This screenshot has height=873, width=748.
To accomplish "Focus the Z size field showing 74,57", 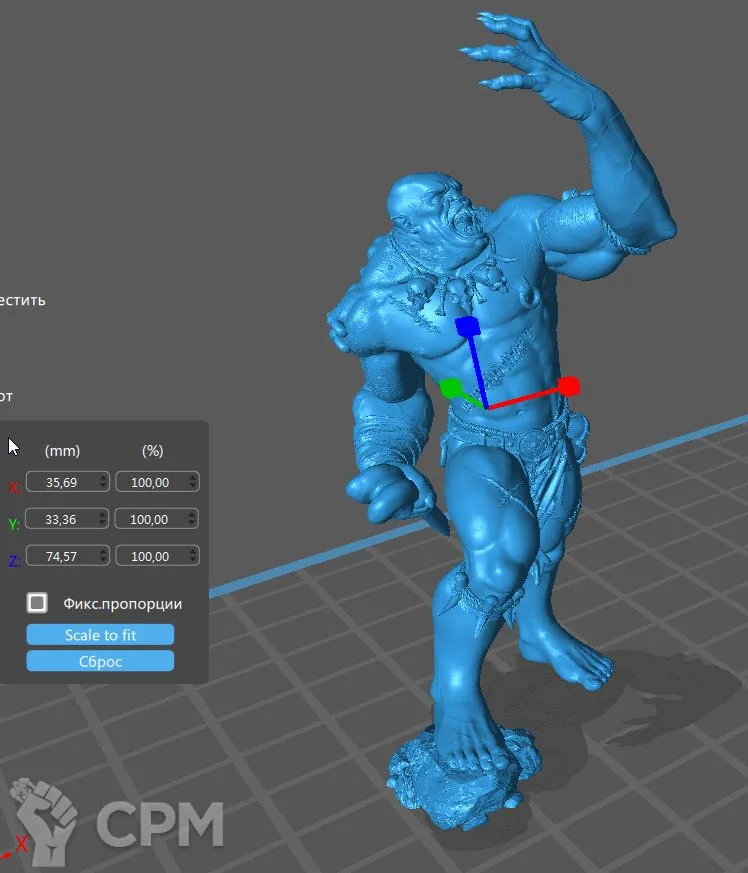I will point(62,557).
